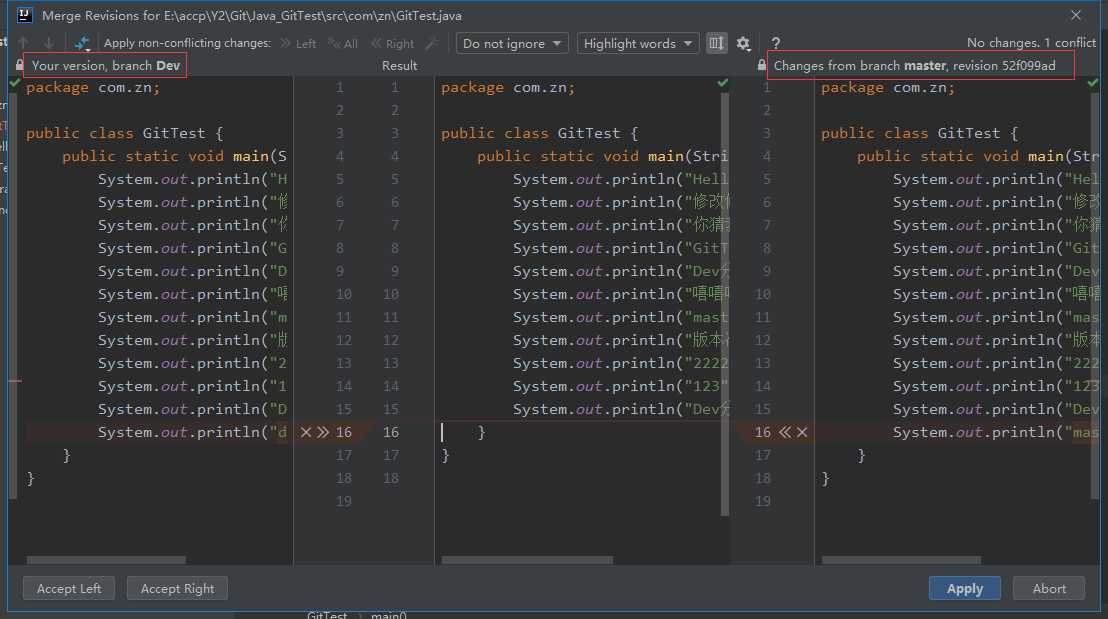This screenshot has width=1108, height=619.
Task: Go to next difference arrow
Action: [49, 43]
